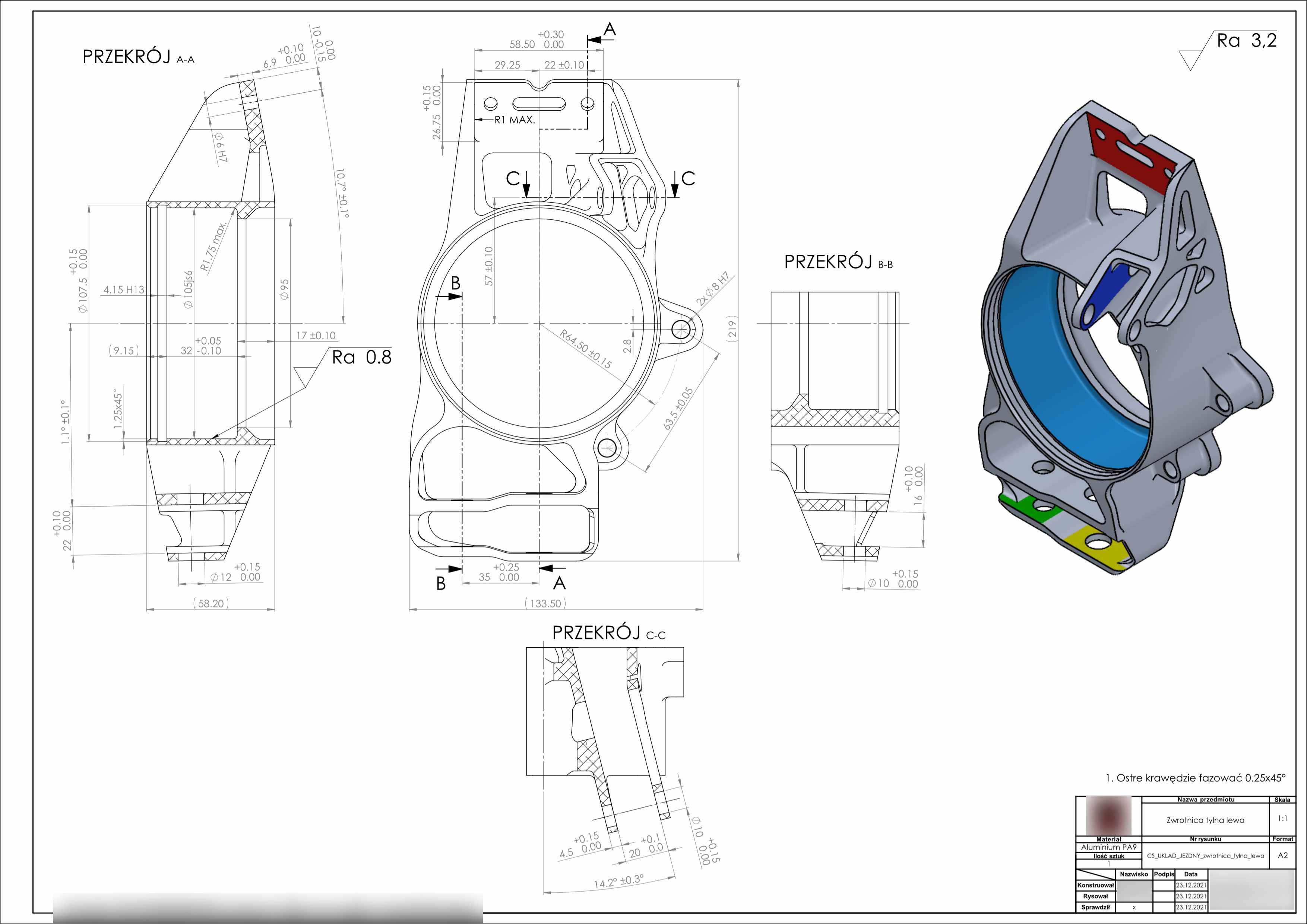Select the (9.15) reference dimension

(x=124, y=350)
